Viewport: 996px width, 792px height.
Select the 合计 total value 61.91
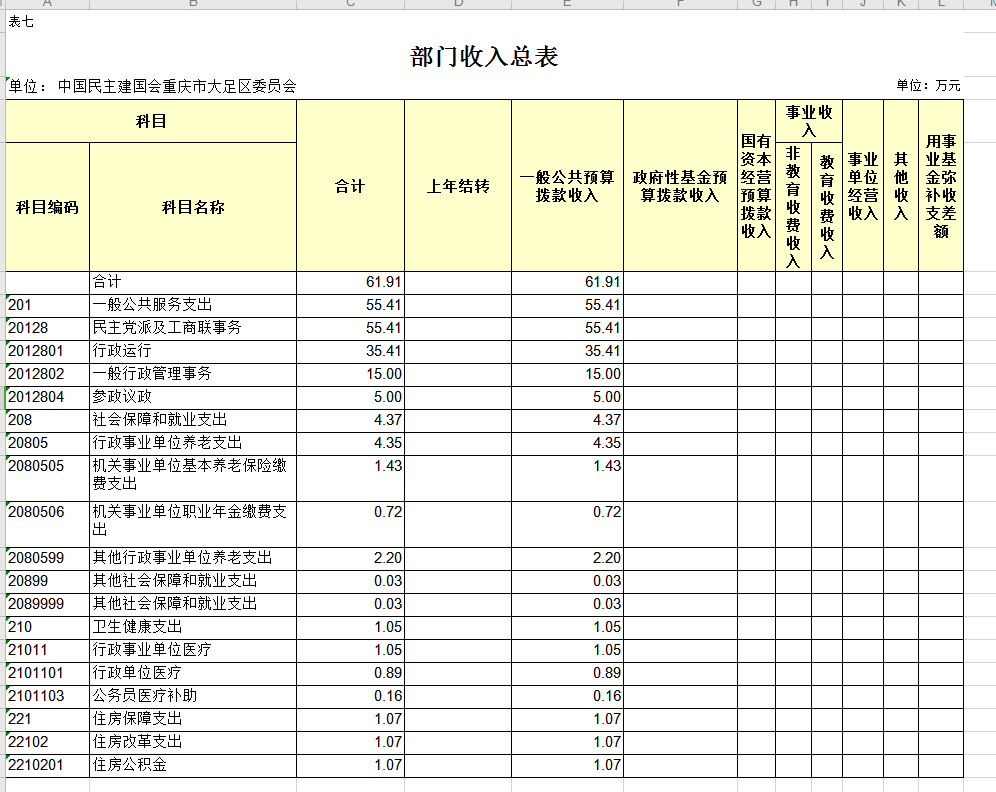(x=351, y=283)
